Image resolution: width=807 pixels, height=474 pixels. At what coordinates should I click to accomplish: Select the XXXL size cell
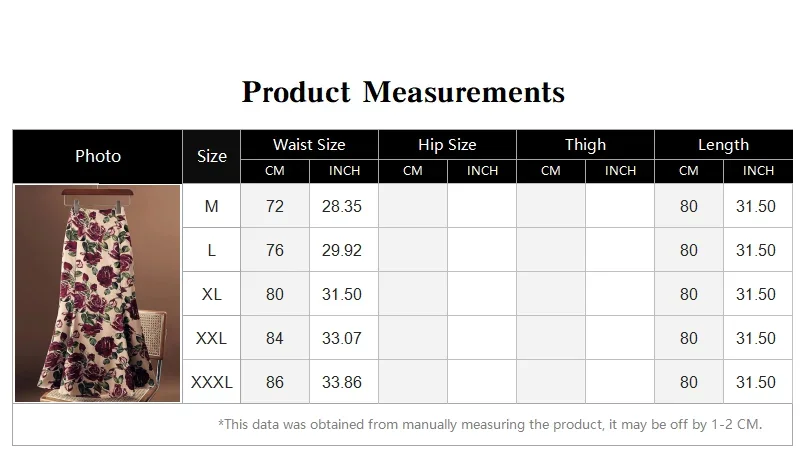click(x=212, y=382)
